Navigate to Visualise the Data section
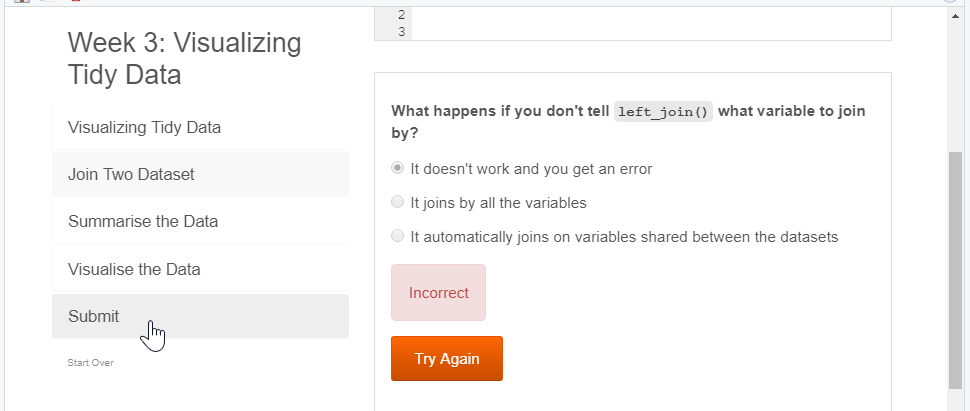 (200, 269)
